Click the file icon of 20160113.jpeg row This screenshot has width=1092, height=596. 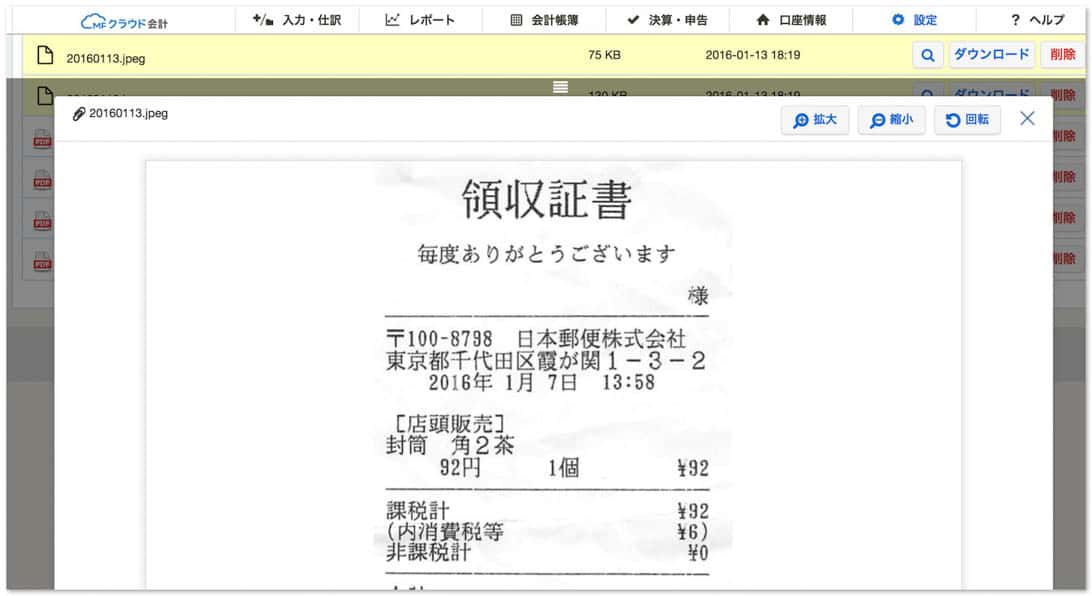click(x=45, y=55)
